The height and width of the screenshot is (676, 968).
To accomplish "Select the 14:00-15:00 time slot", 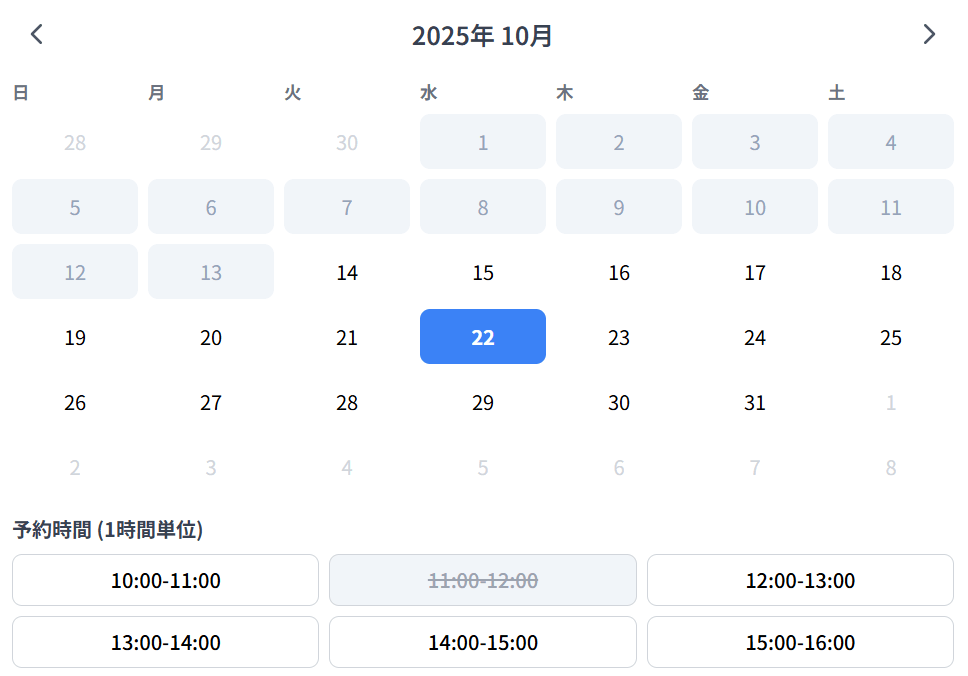I will pyautogui.click(x=483, y=642).
